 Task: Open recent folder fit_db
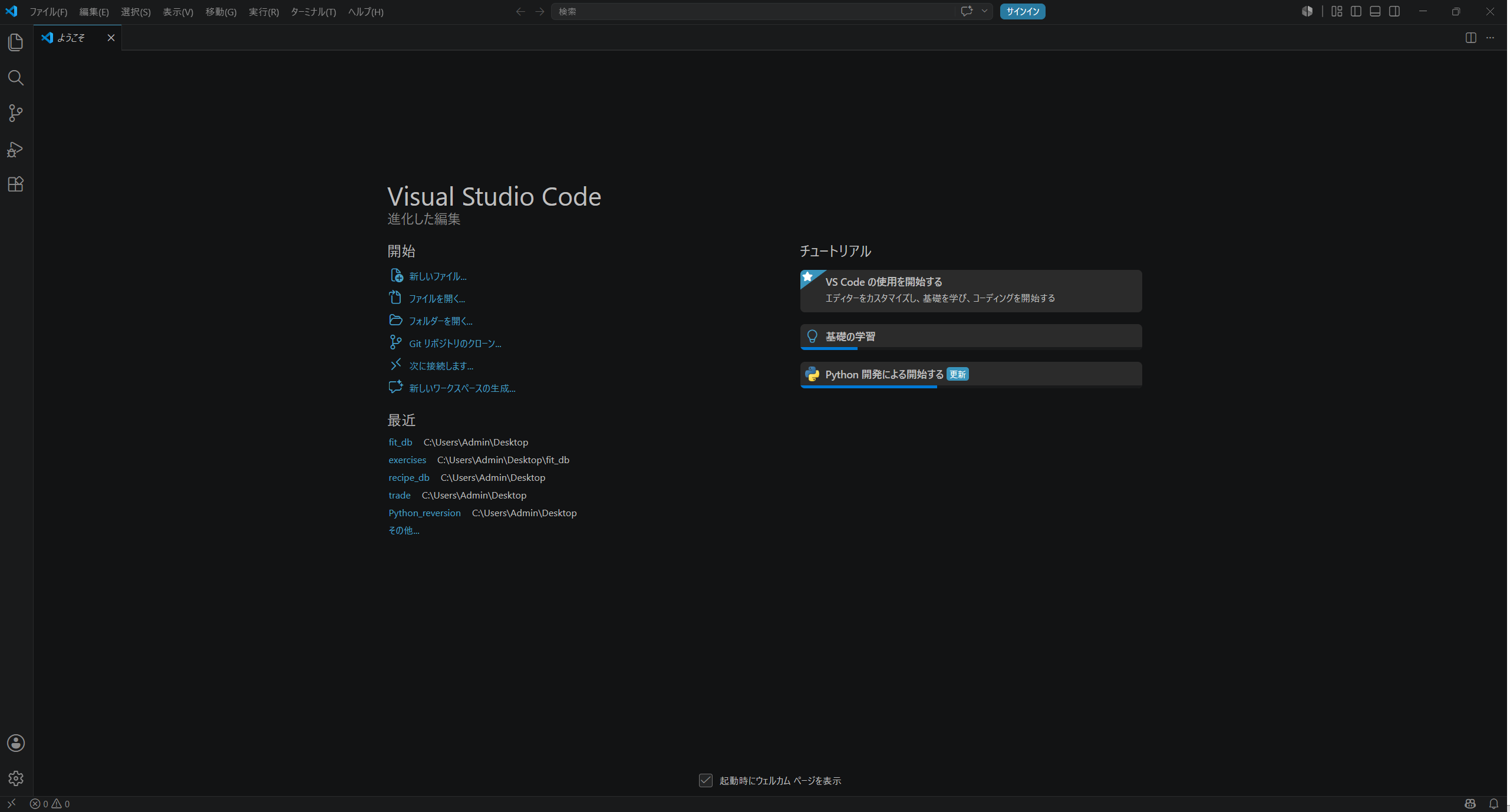coord(400,442)
